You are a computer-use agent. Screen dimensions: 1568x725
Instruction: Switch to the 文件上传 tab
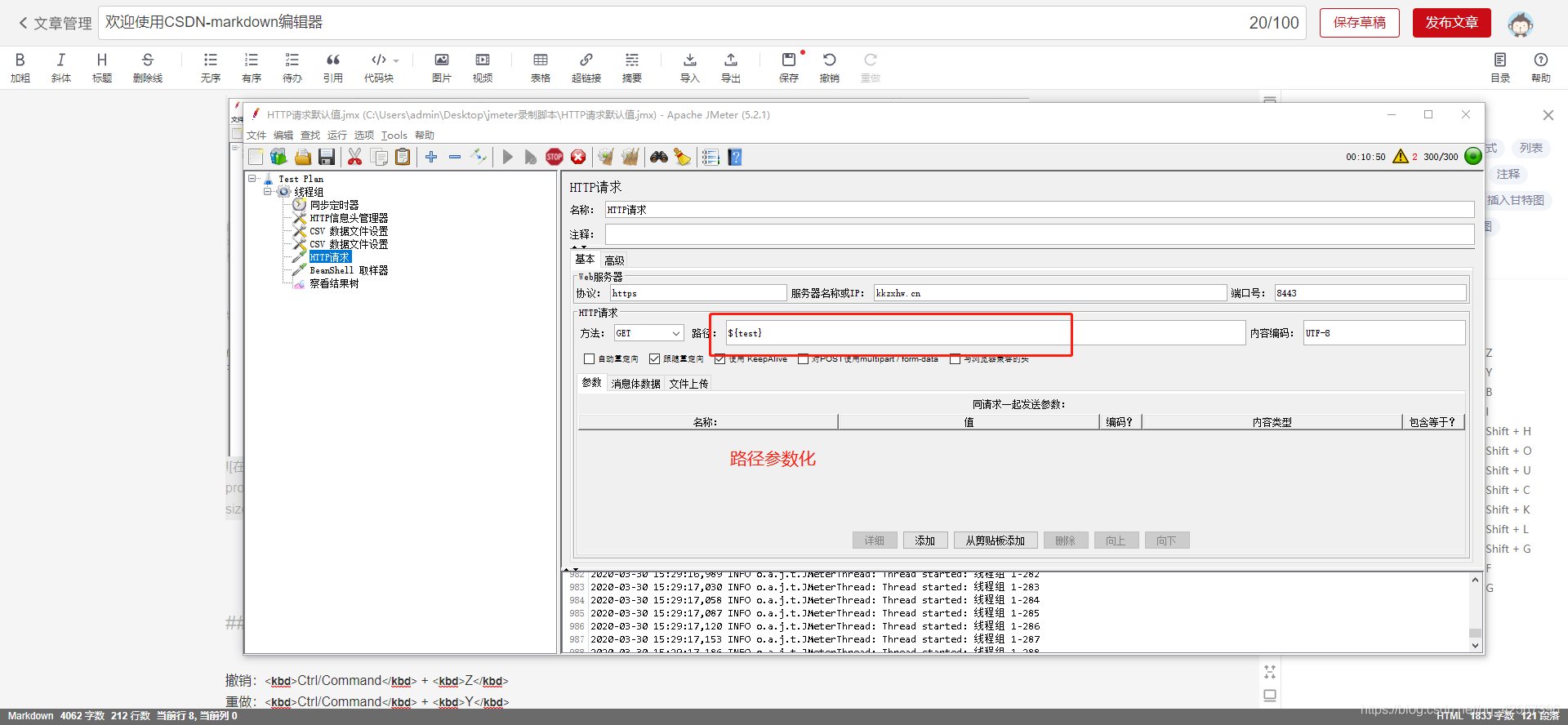point(688,384)
